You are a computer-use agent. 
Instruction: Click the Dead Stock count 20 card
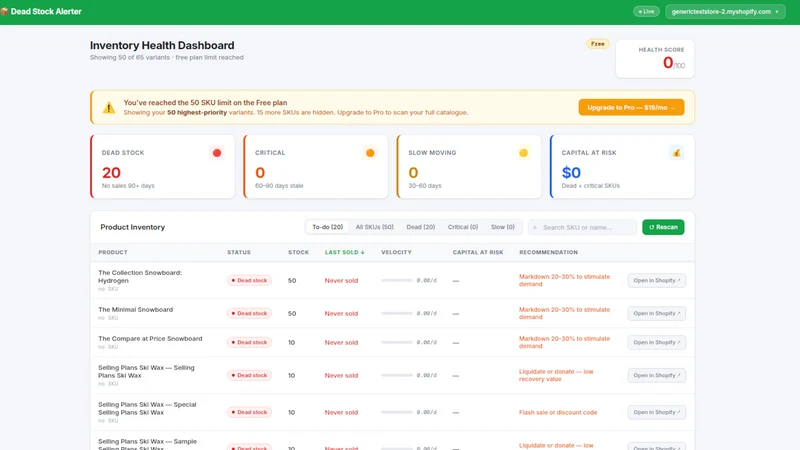(x=163, y=166)
